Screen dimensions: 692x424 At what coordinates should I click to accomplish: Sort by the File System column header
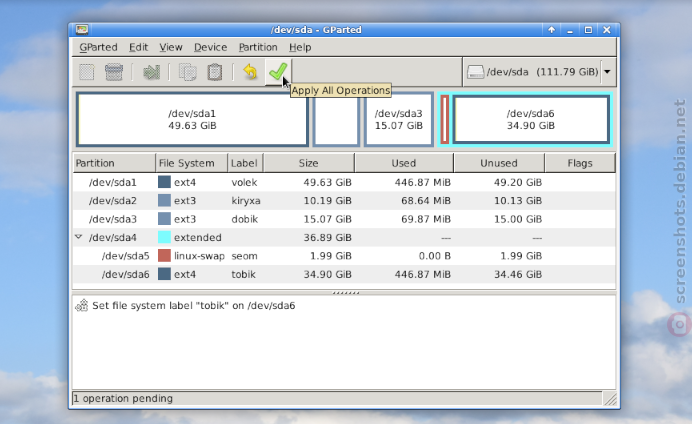pyautogui.click(x=192, y=163)
